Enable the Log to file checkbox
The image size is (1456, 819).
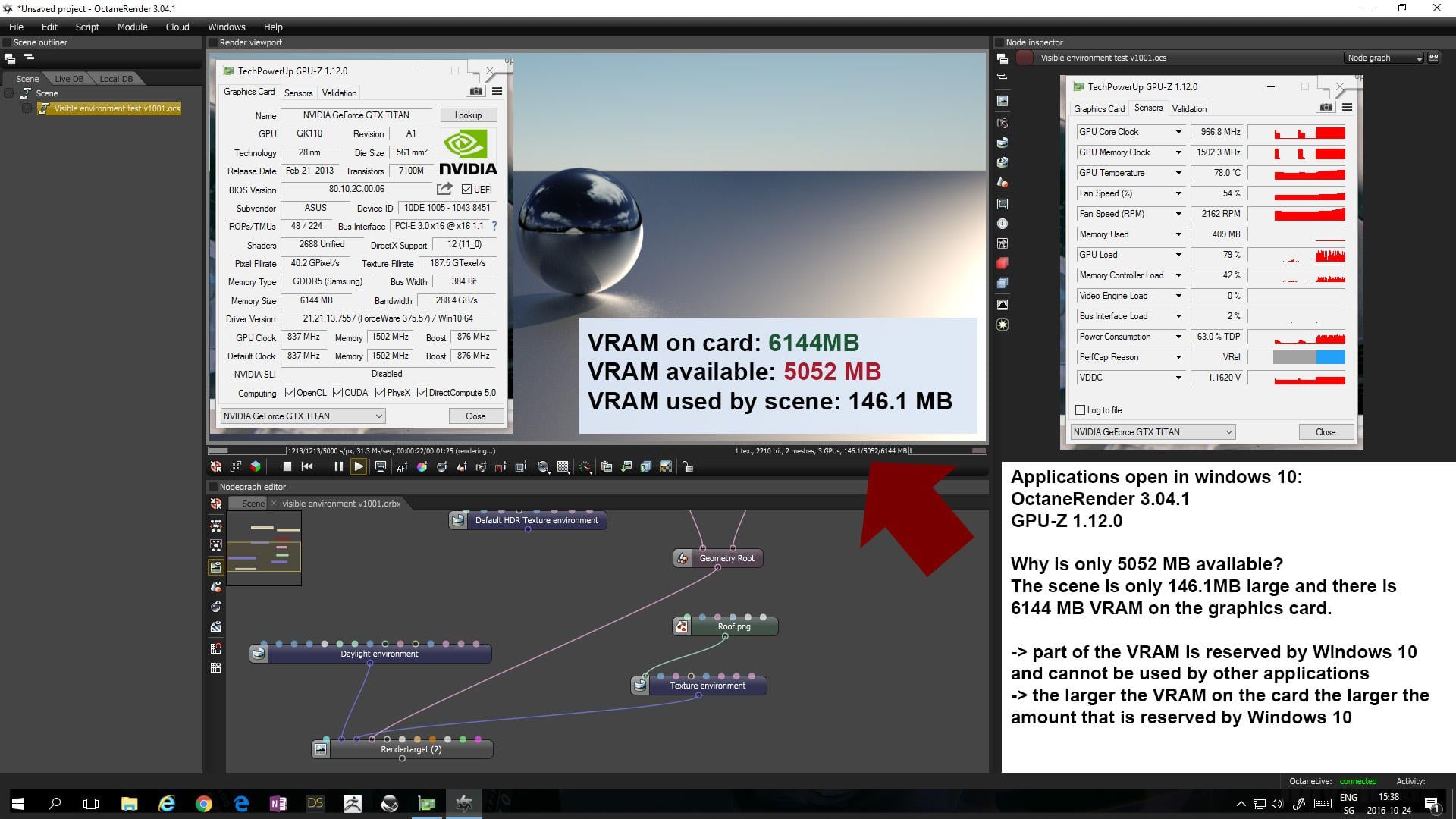coord(1080,410)
